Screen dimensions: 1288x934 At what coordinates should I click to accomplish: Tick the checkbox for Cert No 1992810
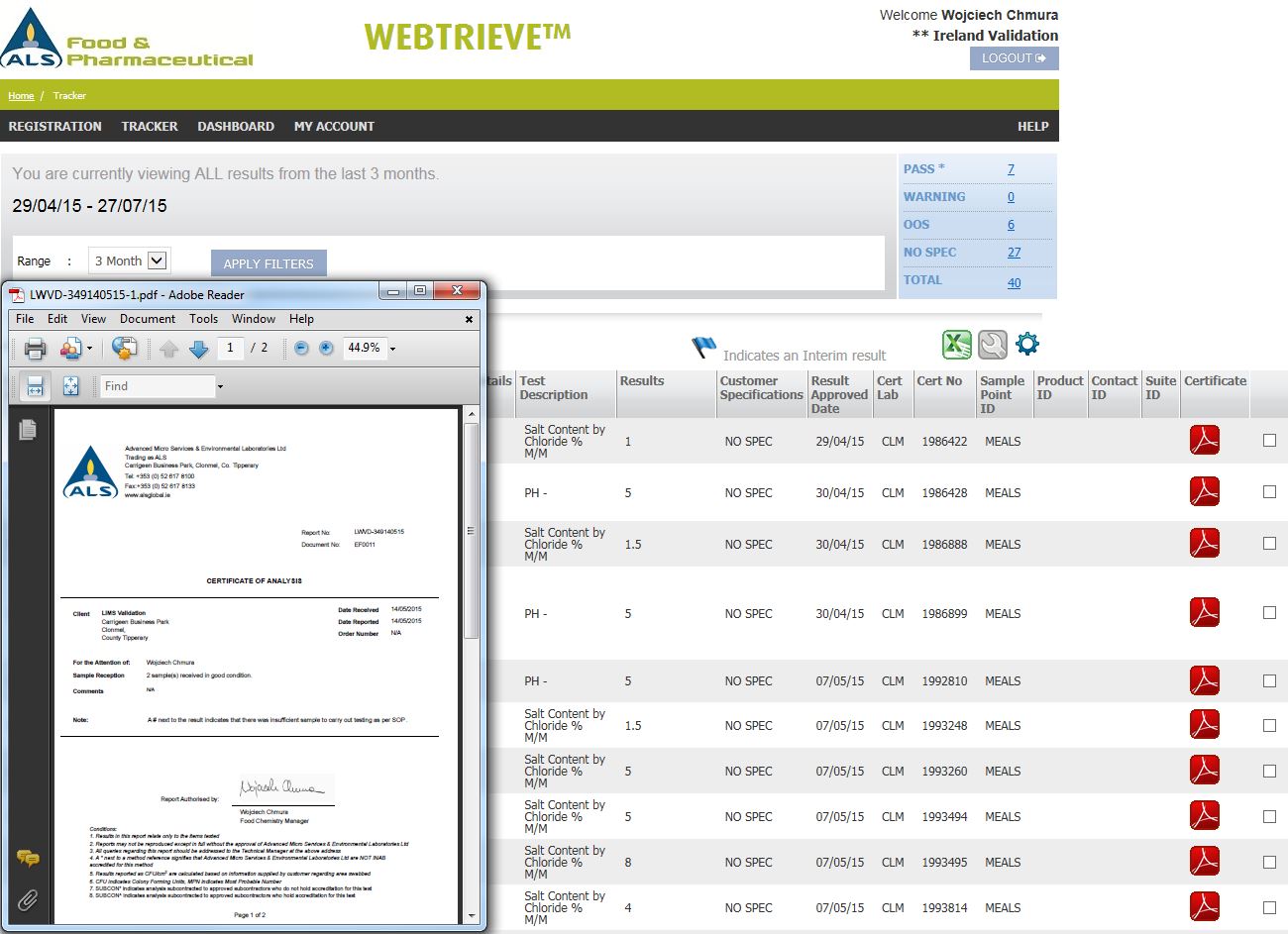pyautogui.click(x=1269, y=680)
